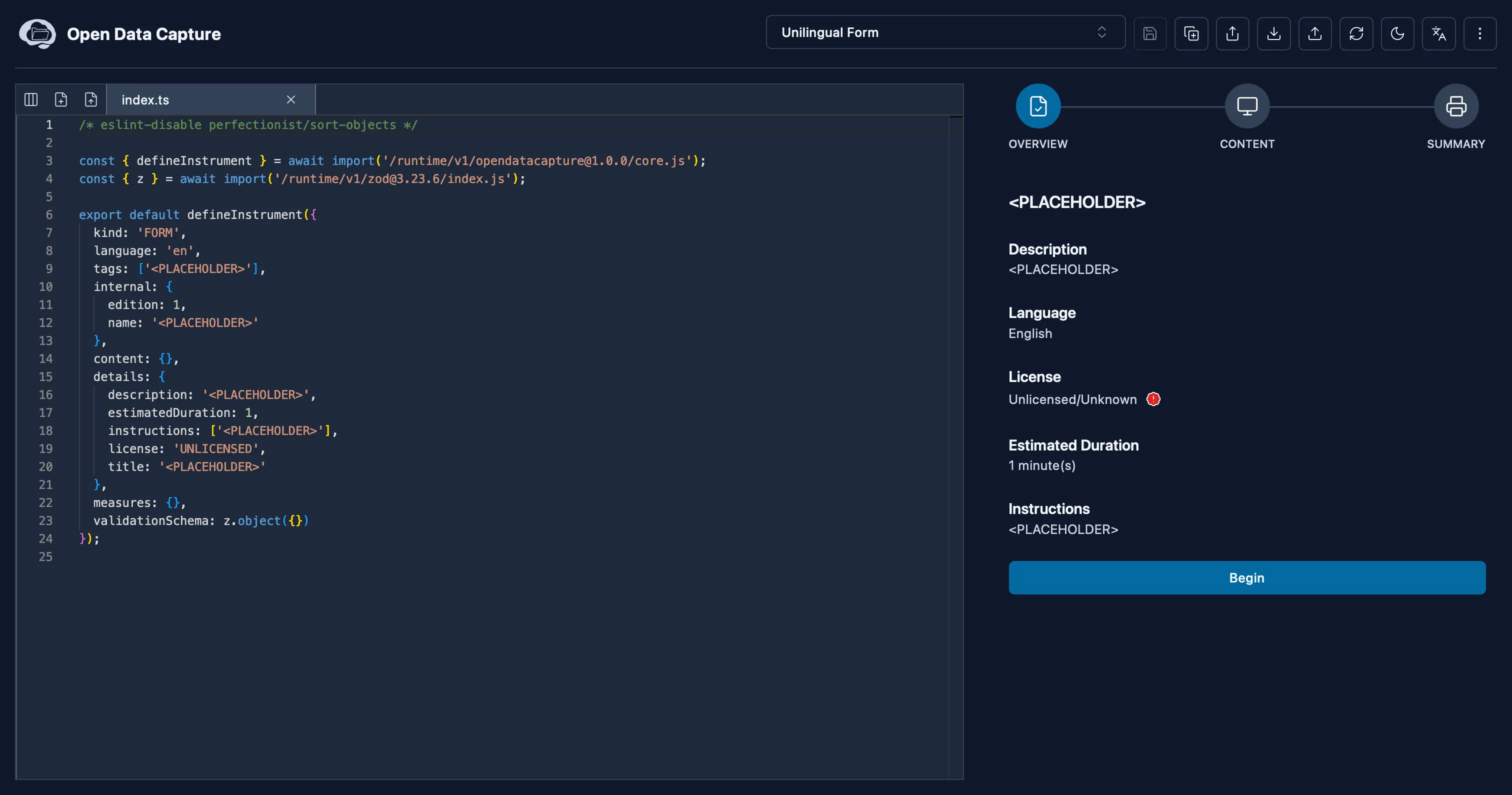Open the language translation options
The height and width of the screenshot is (795, 1512).
point(1438,33)
